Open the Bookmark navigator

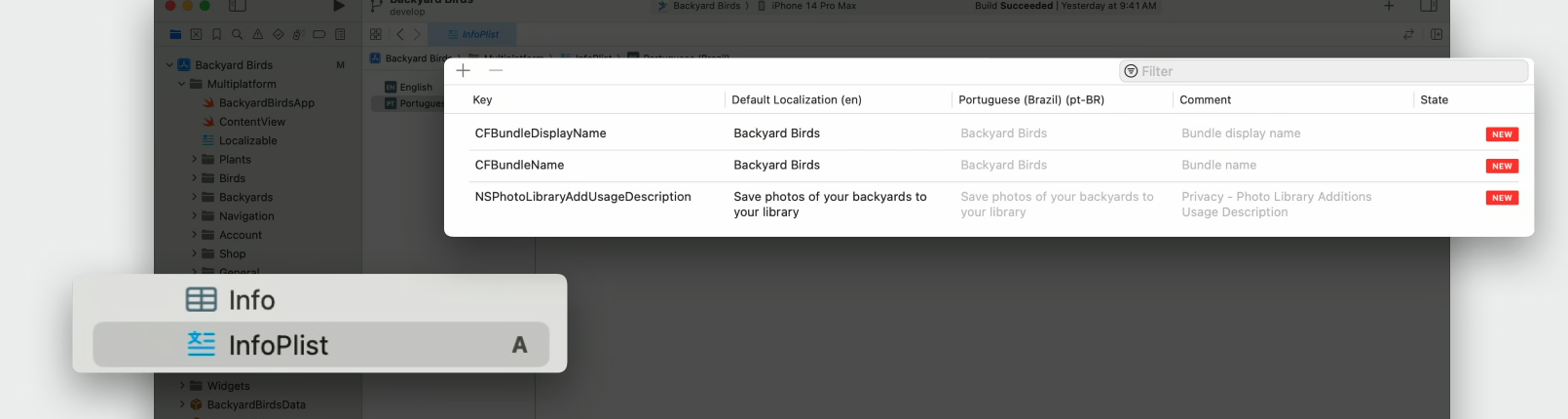(x=216, y=34)
